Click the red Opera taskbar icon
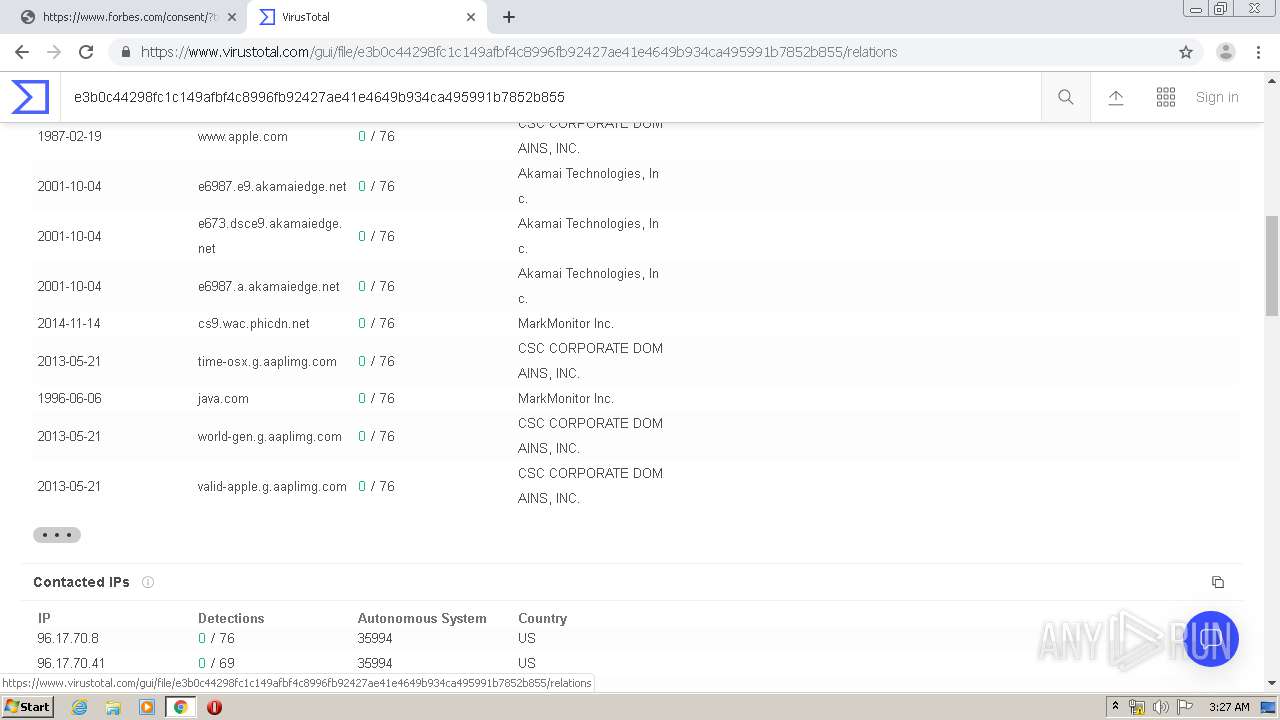Image resolution: width=1280 pixels, height=720 pixels. coord(214,707)
